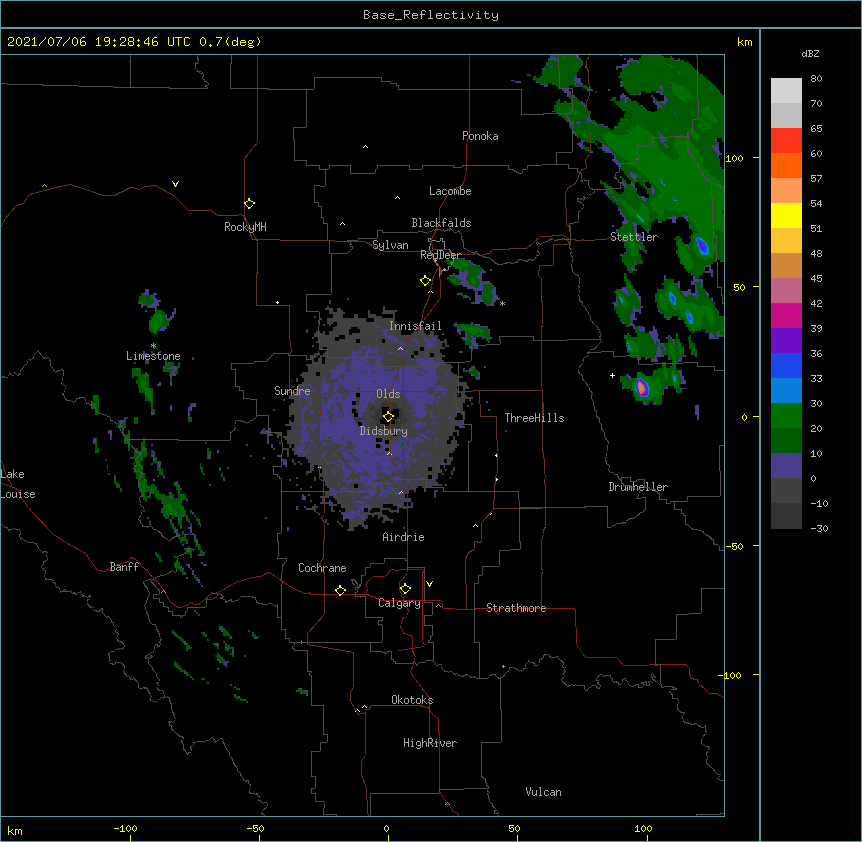
Task: Click the -50 tick label on the horizontal axis
Action: tap(255, 828)
